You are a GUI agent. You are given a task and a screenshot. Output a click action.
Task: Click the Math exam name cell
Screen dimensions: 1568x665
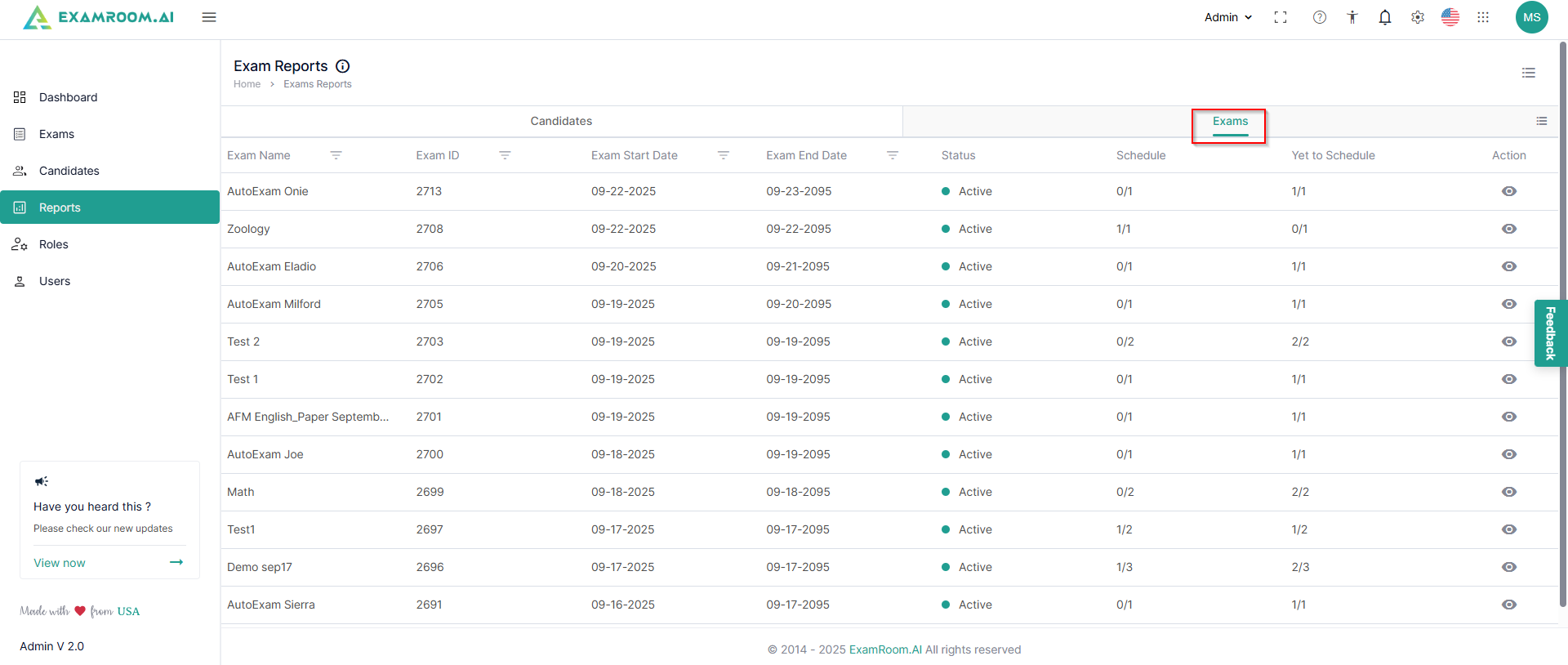pos(241,492)
